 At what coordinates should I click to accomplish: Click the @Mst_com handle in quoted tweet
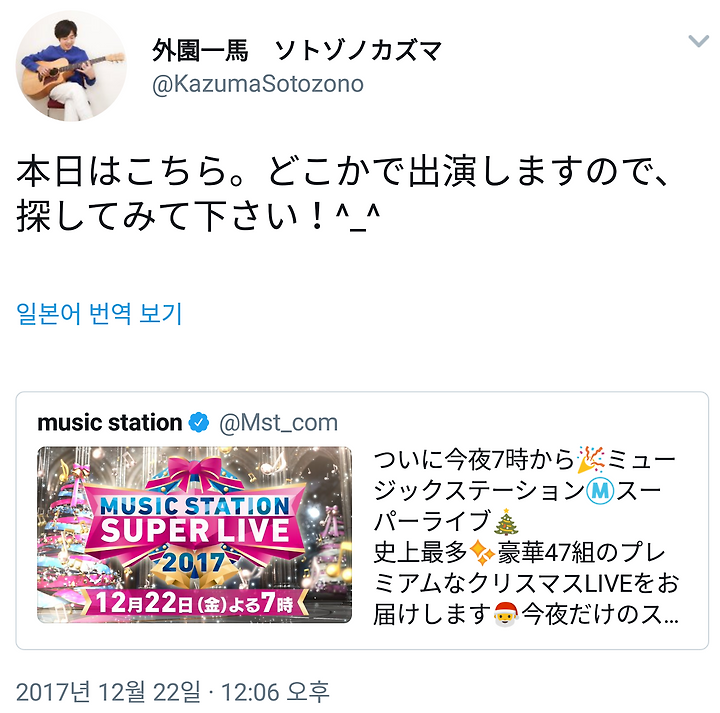pos(278,422)
